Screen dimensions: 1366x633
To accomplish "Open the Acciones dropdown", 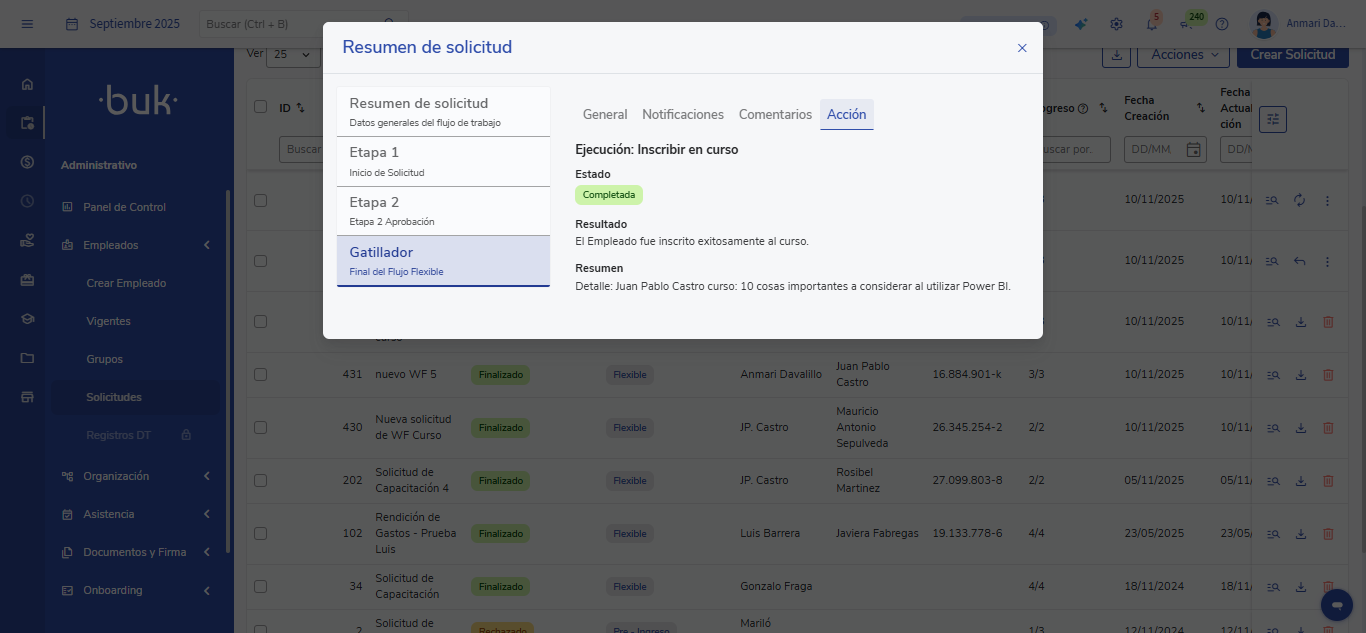I will click(1183, 55).
